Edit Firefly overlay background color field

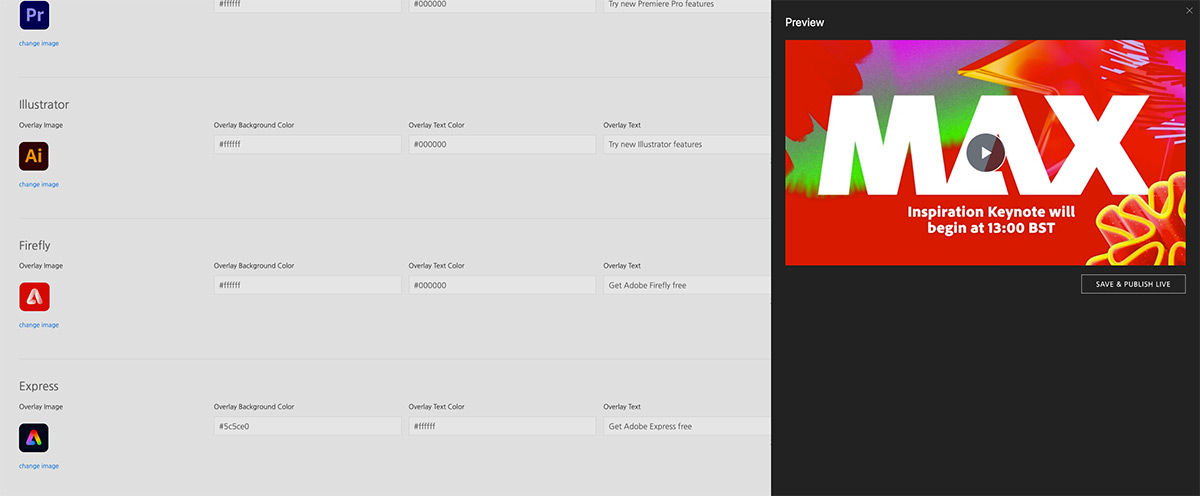[x=307, y=285]
